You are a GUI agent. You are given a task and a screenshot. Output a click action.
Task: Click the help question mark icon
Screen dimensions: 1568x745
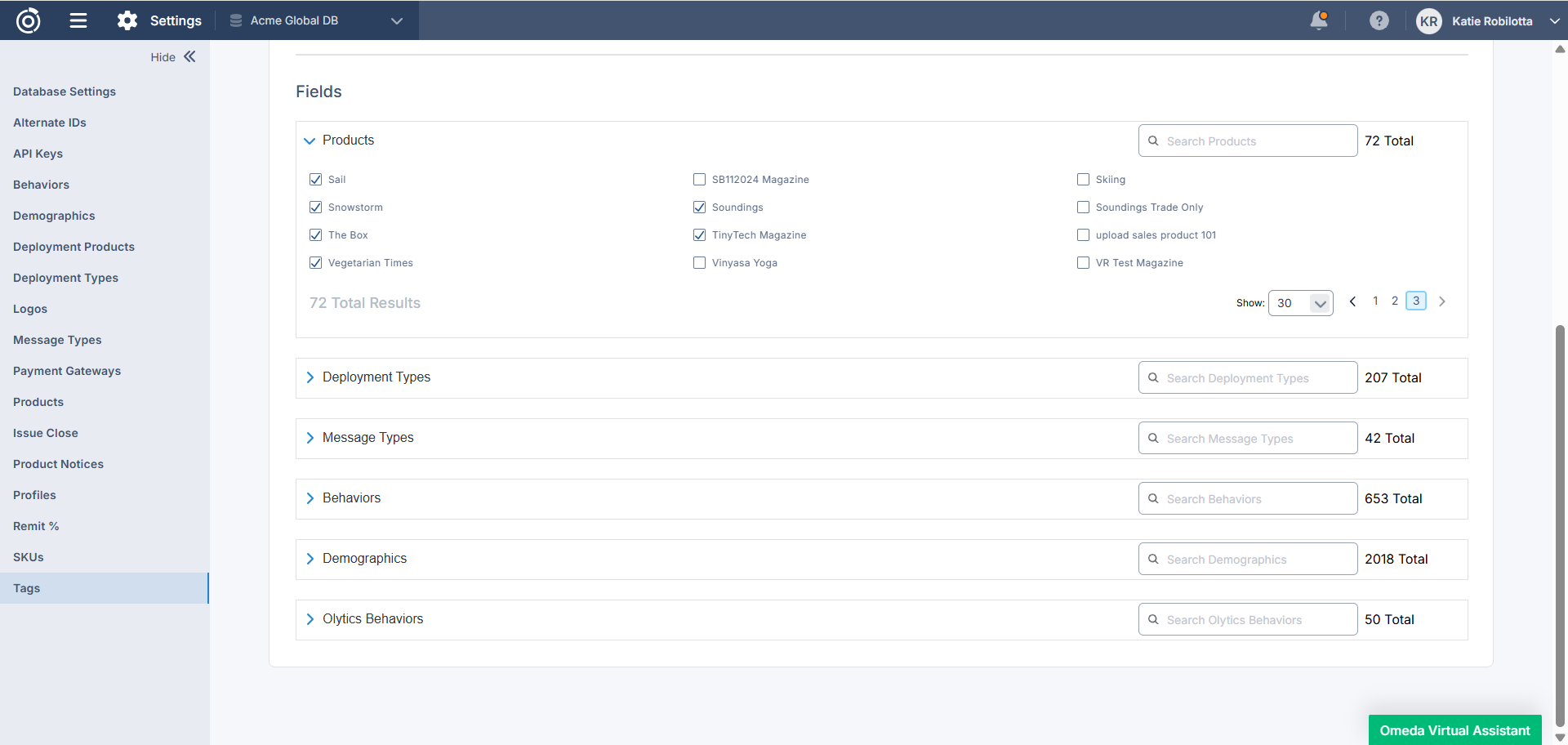tap(1379, 20)
